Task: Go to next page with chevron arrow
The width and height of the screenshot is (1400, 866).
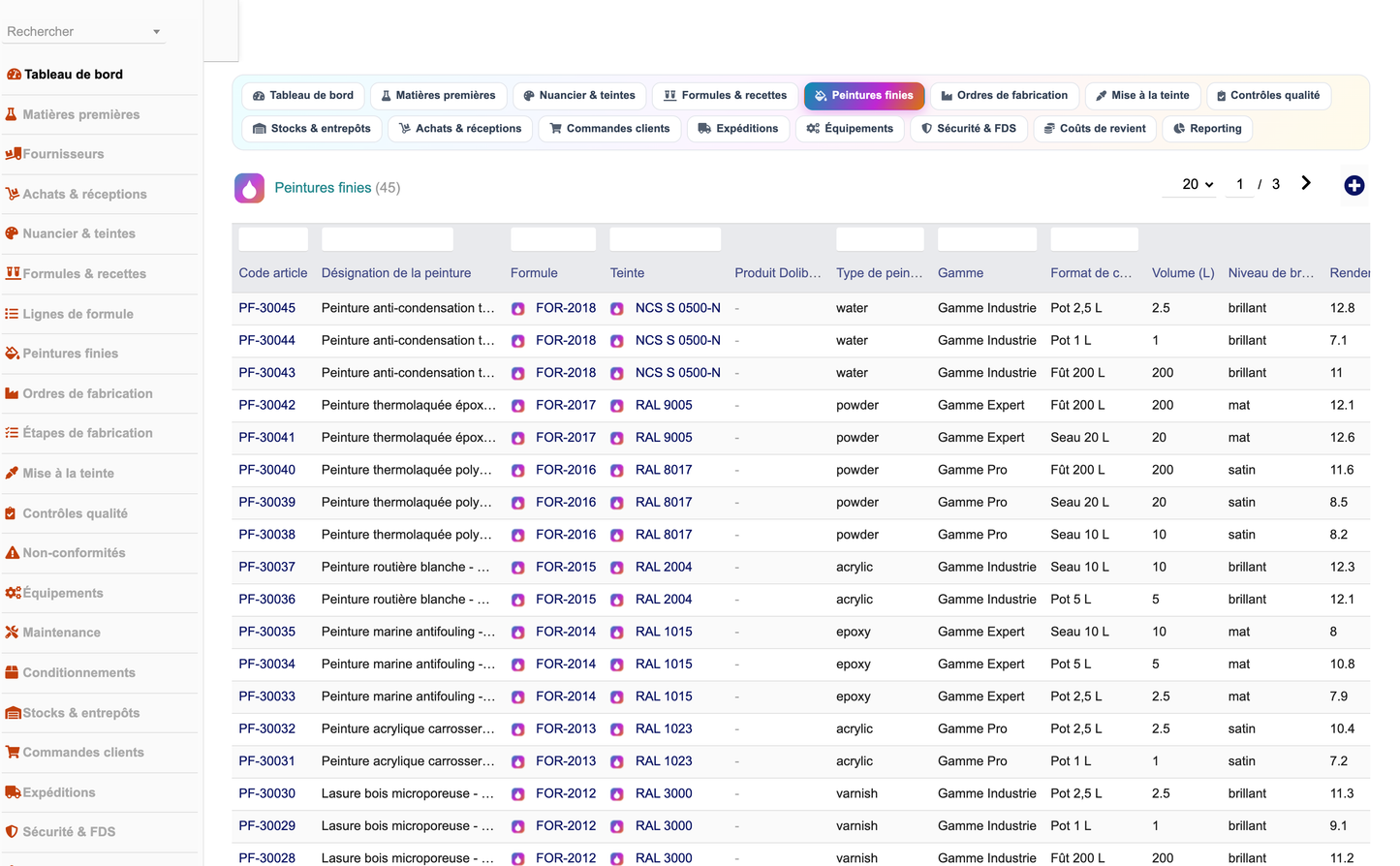Action: [x=1306, y=183]
